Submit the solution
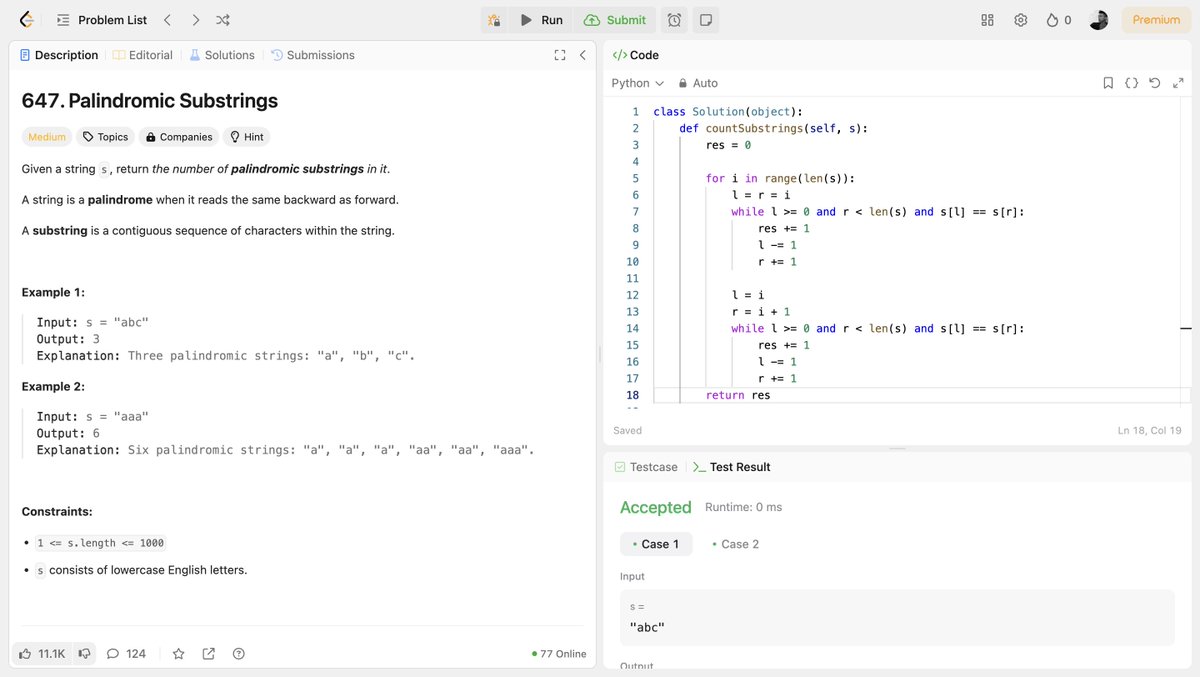Screen dimensions: 1200x677 pos(615,20)
